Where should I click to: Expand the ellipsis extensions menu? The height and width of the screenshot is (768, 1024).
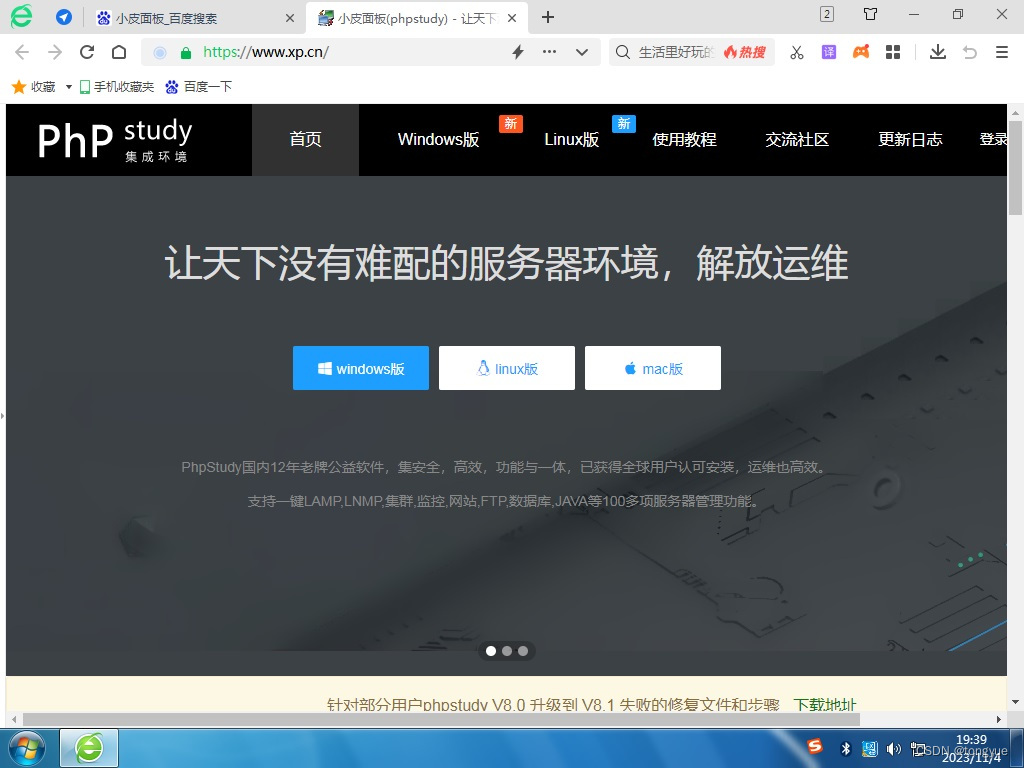tap(548, 51)
